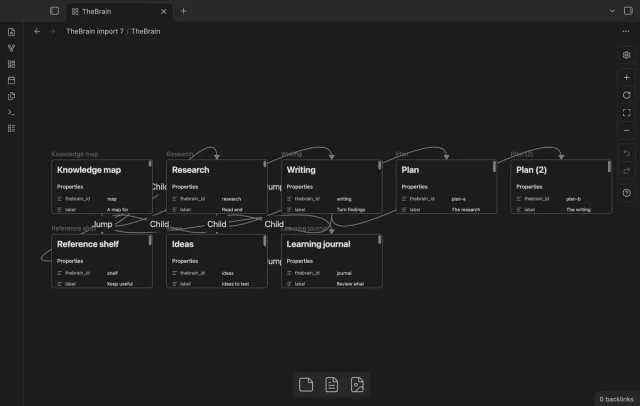Click the 'journal' thebrain_id value
The image size is (640, 406).
click(344, 273)
